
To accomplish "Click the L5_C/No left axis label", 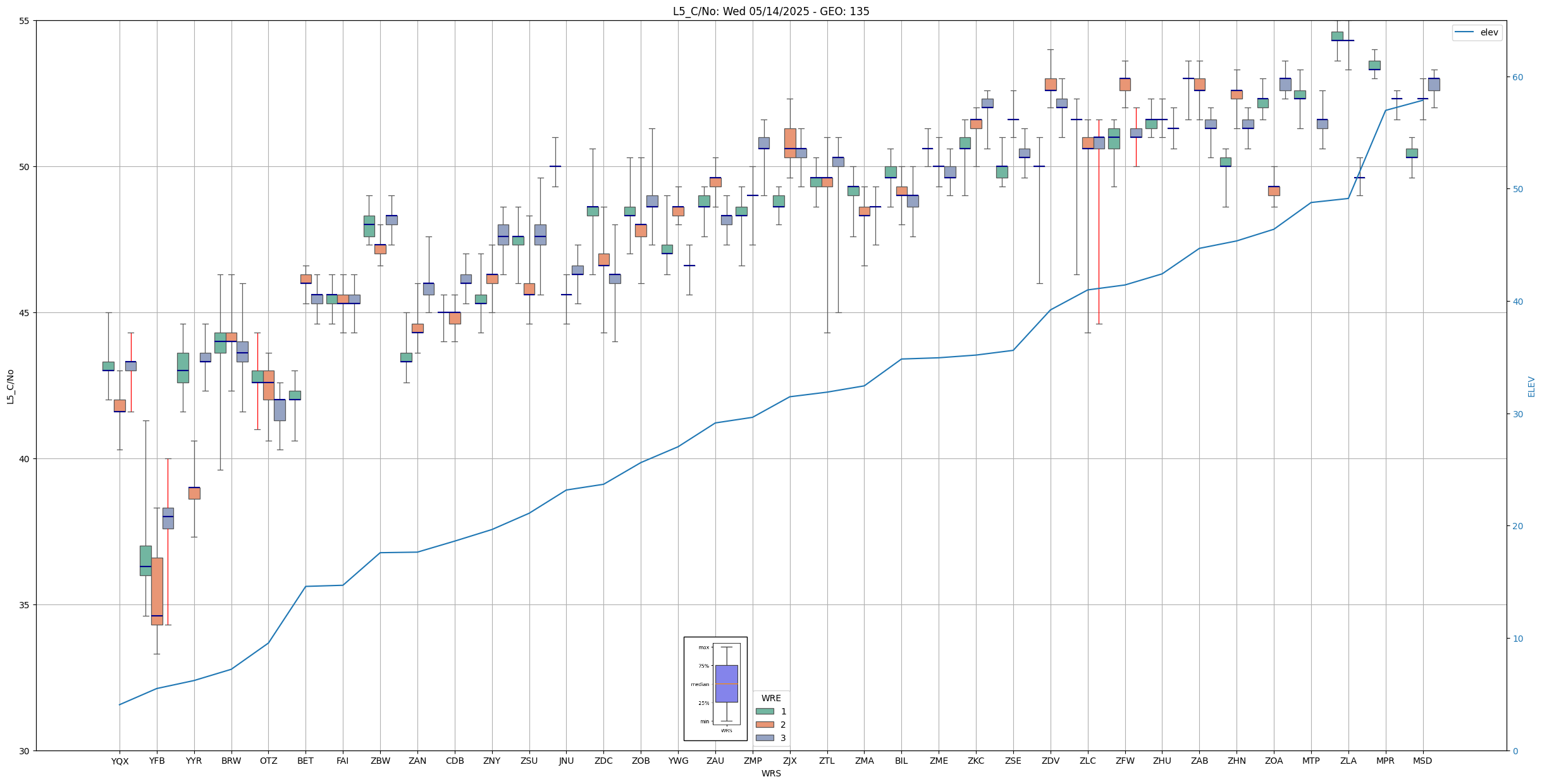I will click(x=10, y=386).
